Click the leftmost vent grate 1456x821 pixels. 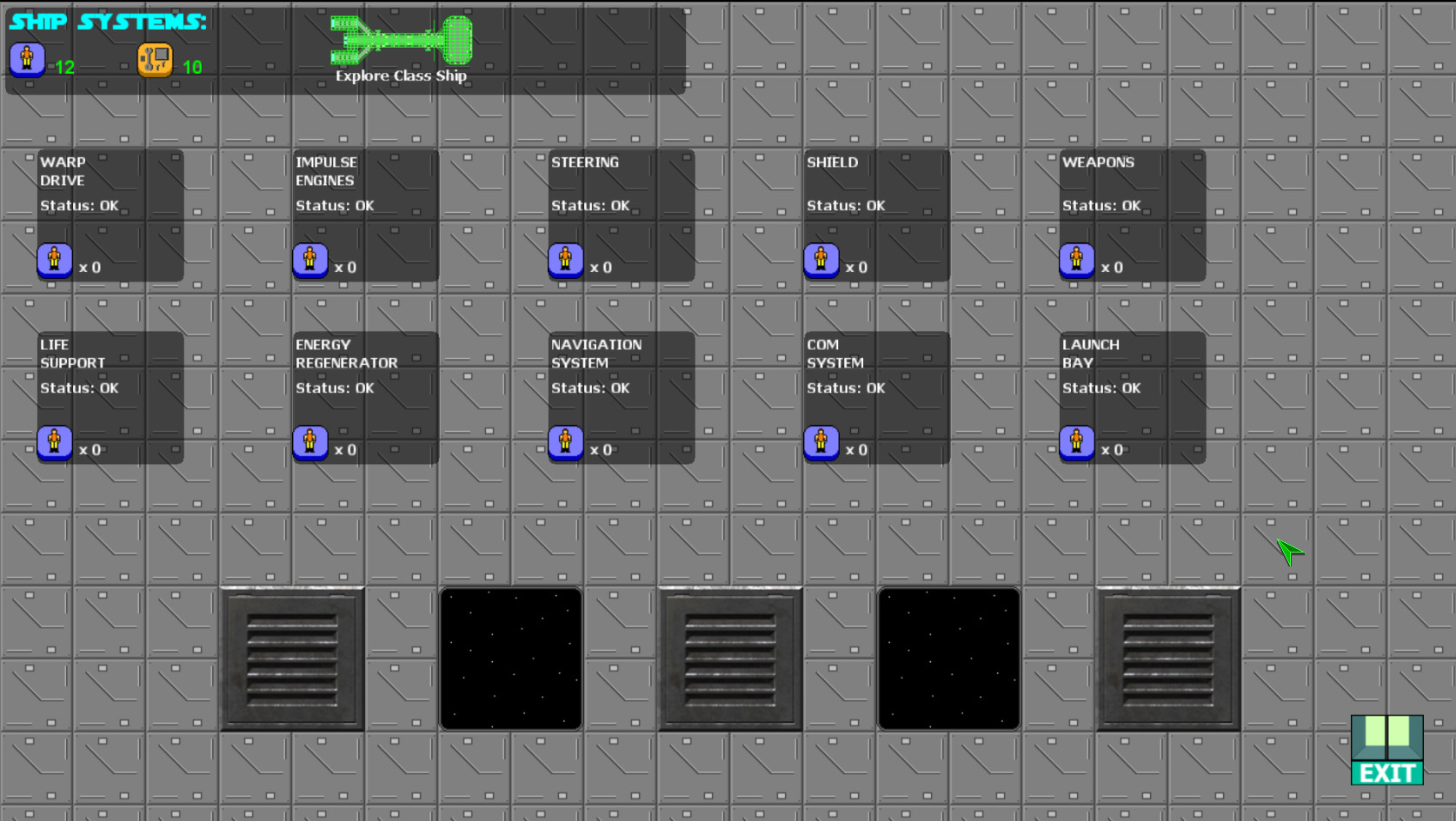click(x=292, y=658)
